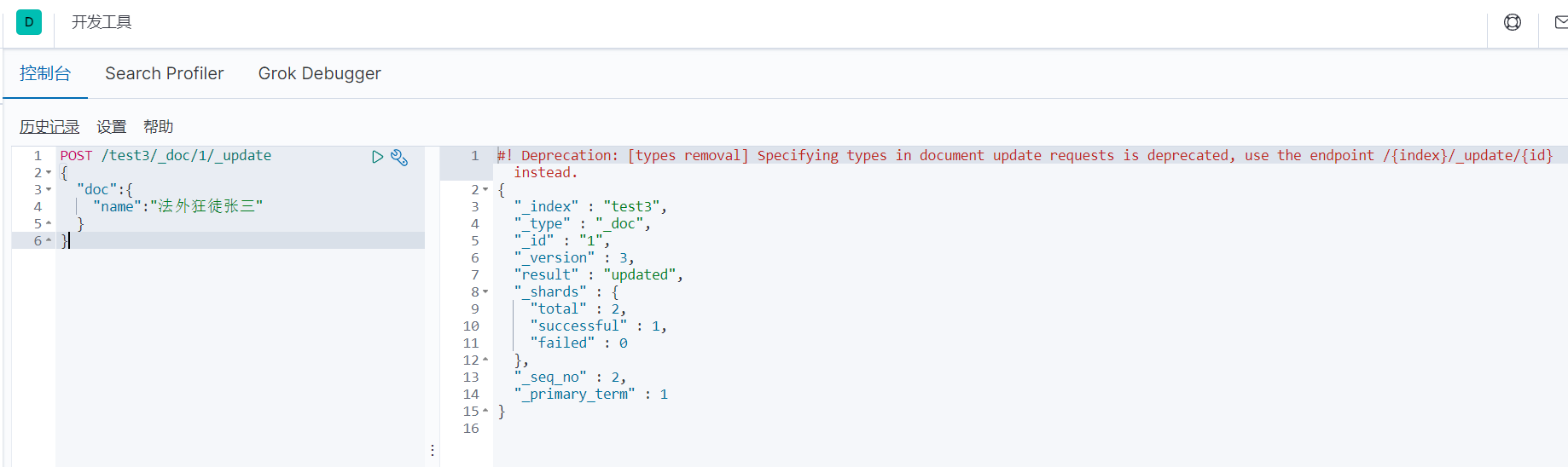Click the "result" : "updated" line
This screenshot has width=1568, height=467.
pyautogui.click(x=598, y=274)
